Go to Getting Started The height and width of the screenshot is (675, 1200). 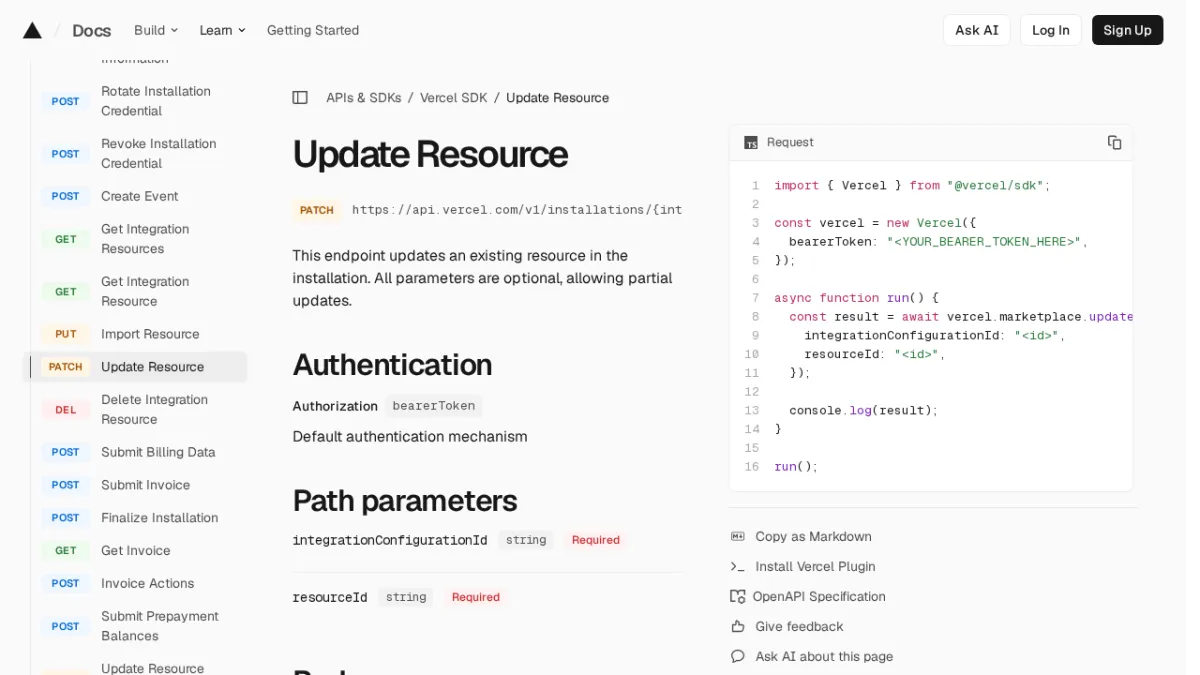click(x=313, y=30)
